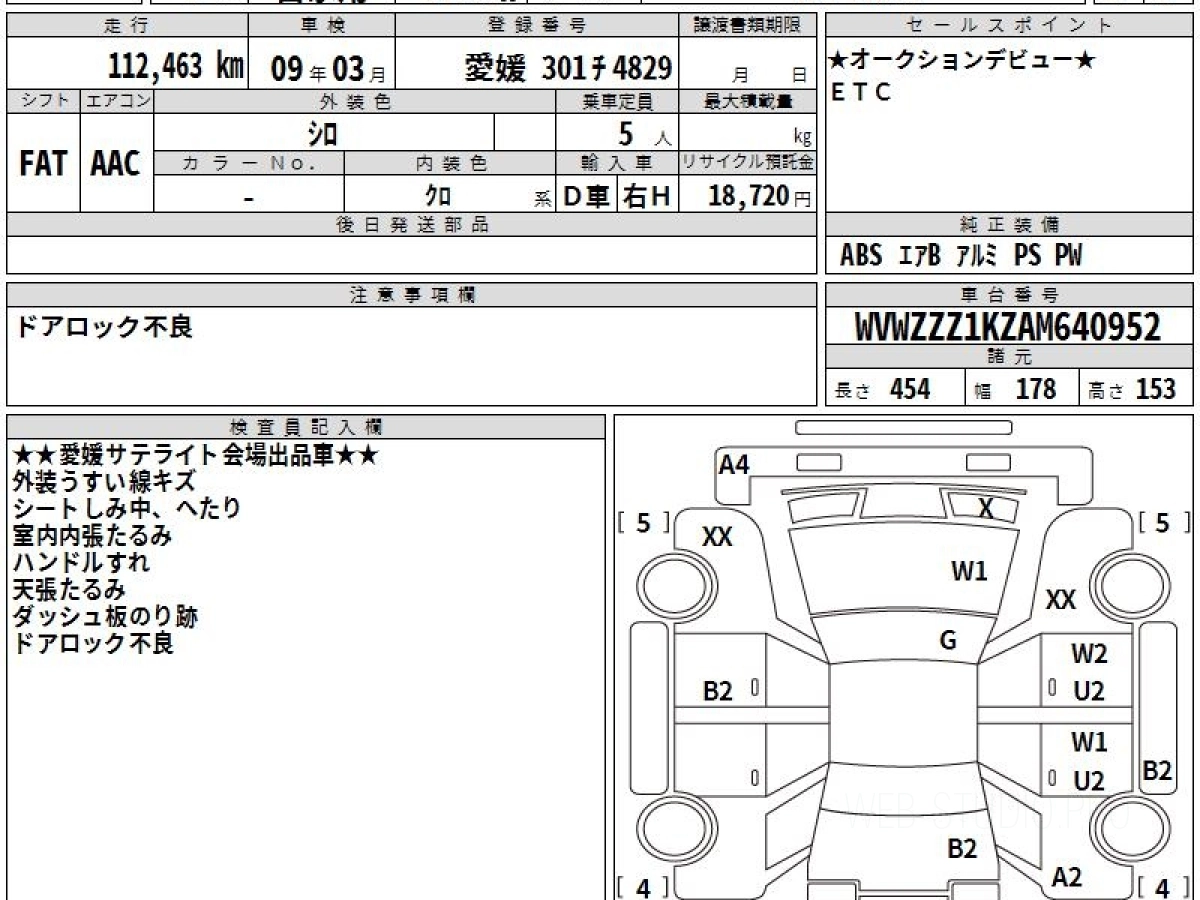
Task: Click the 天張たるみ note
Action: pyautogui.click(x=69, y=590)
